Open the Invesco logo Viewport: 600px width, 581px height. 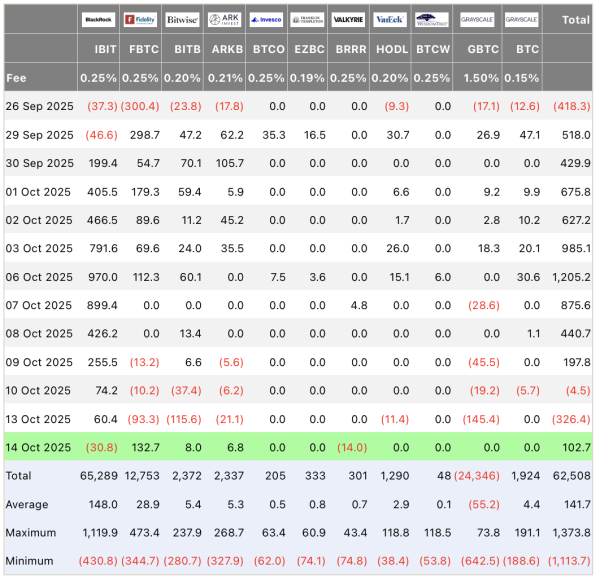[x=266, y=19]
